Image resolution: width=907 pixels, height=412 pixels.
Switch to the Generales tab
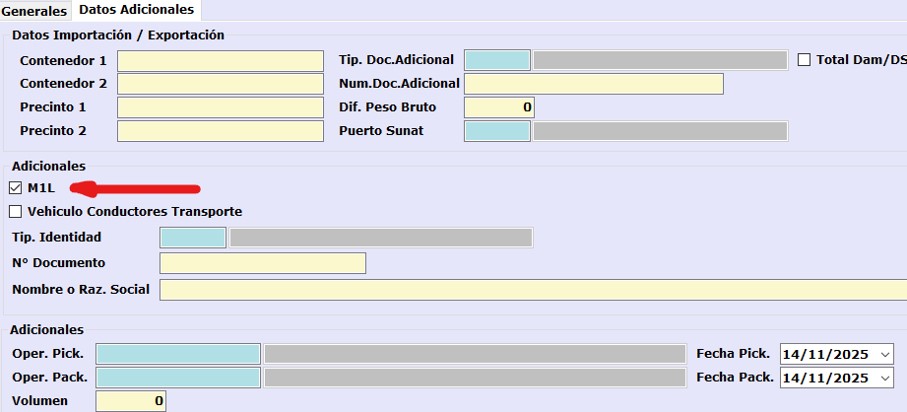pyautogui.click(x=34, y=10)
